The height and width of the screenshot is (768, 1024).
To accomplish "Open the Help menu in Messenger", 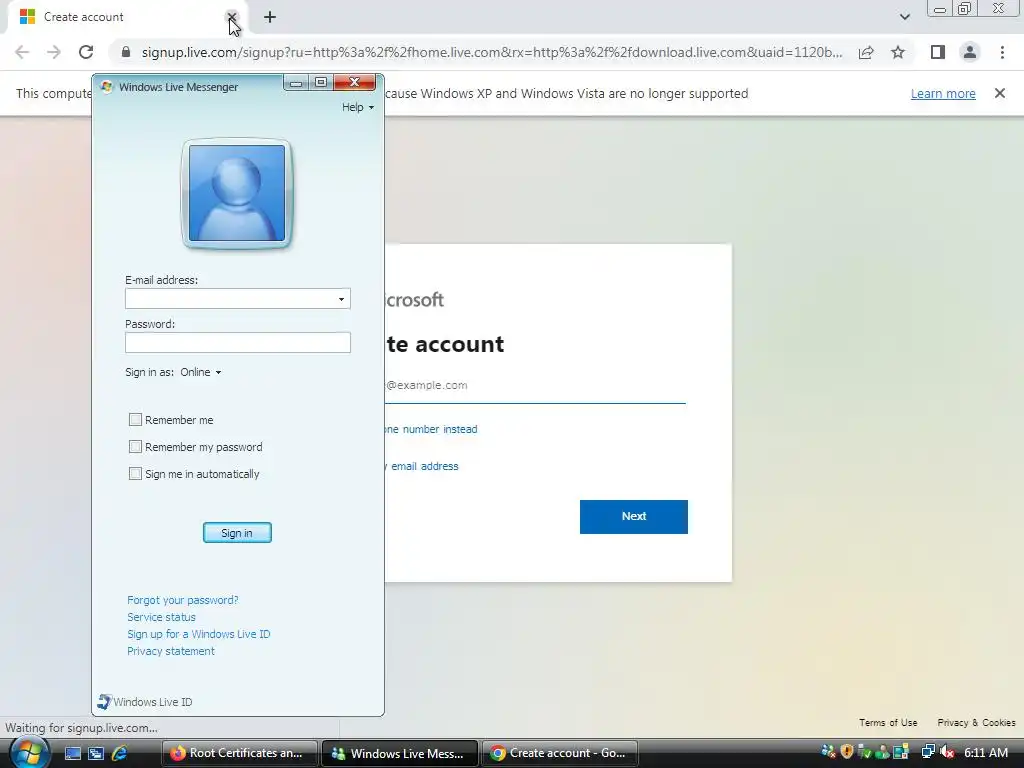I will coord(358,107).
